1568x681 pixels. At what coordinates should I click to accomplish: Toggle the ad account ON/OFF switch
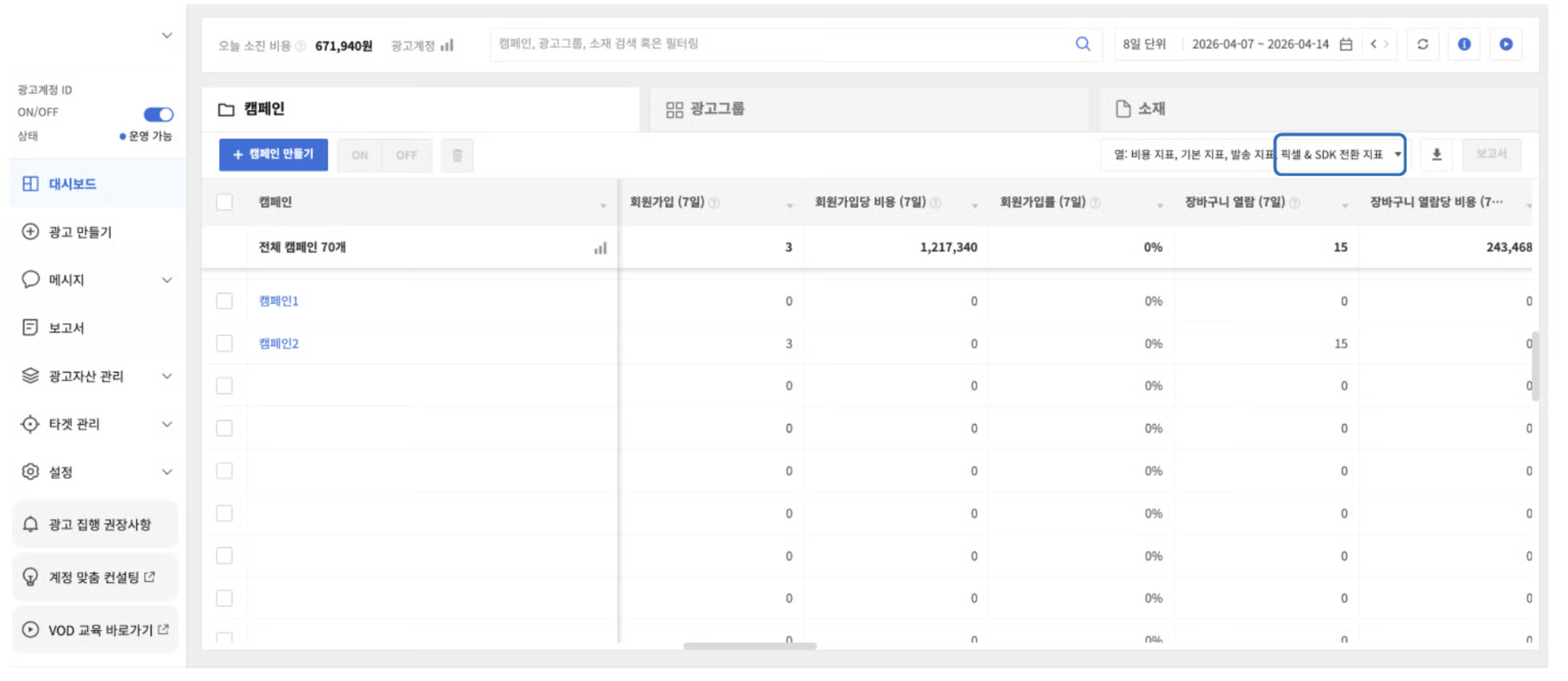click(158, 114)
